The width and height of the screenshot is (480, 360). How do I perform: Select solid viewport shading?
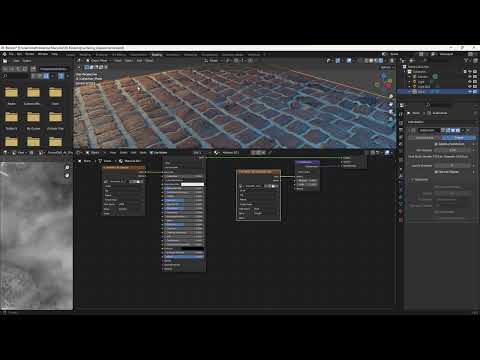(x=371, y=61)
